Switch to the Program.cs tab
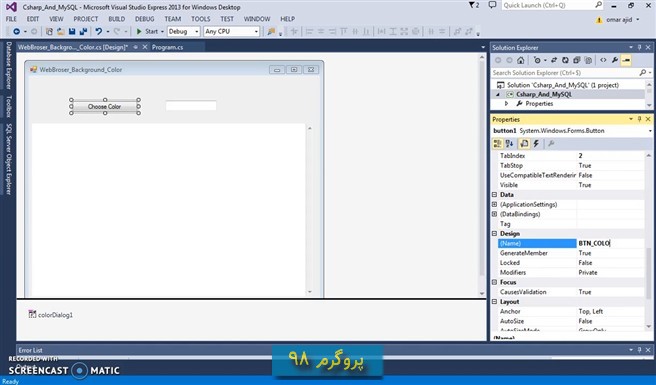The height and width of the screenshot is (385, 656). pos(167,47)
